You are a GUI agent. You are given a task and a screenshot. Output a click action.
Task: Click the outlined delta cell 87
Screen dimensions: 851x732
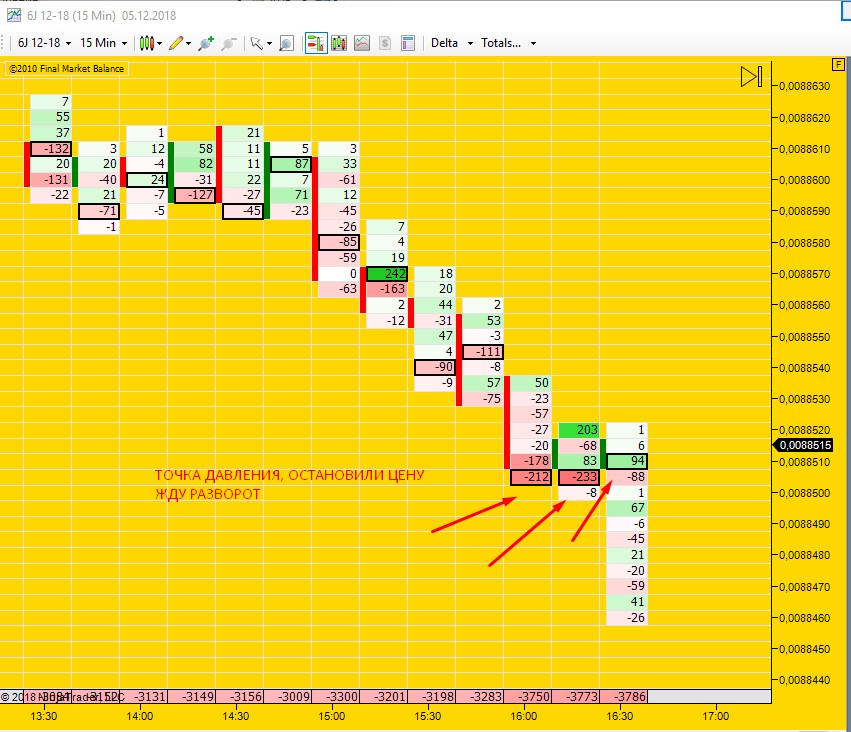tap(291, 164)
